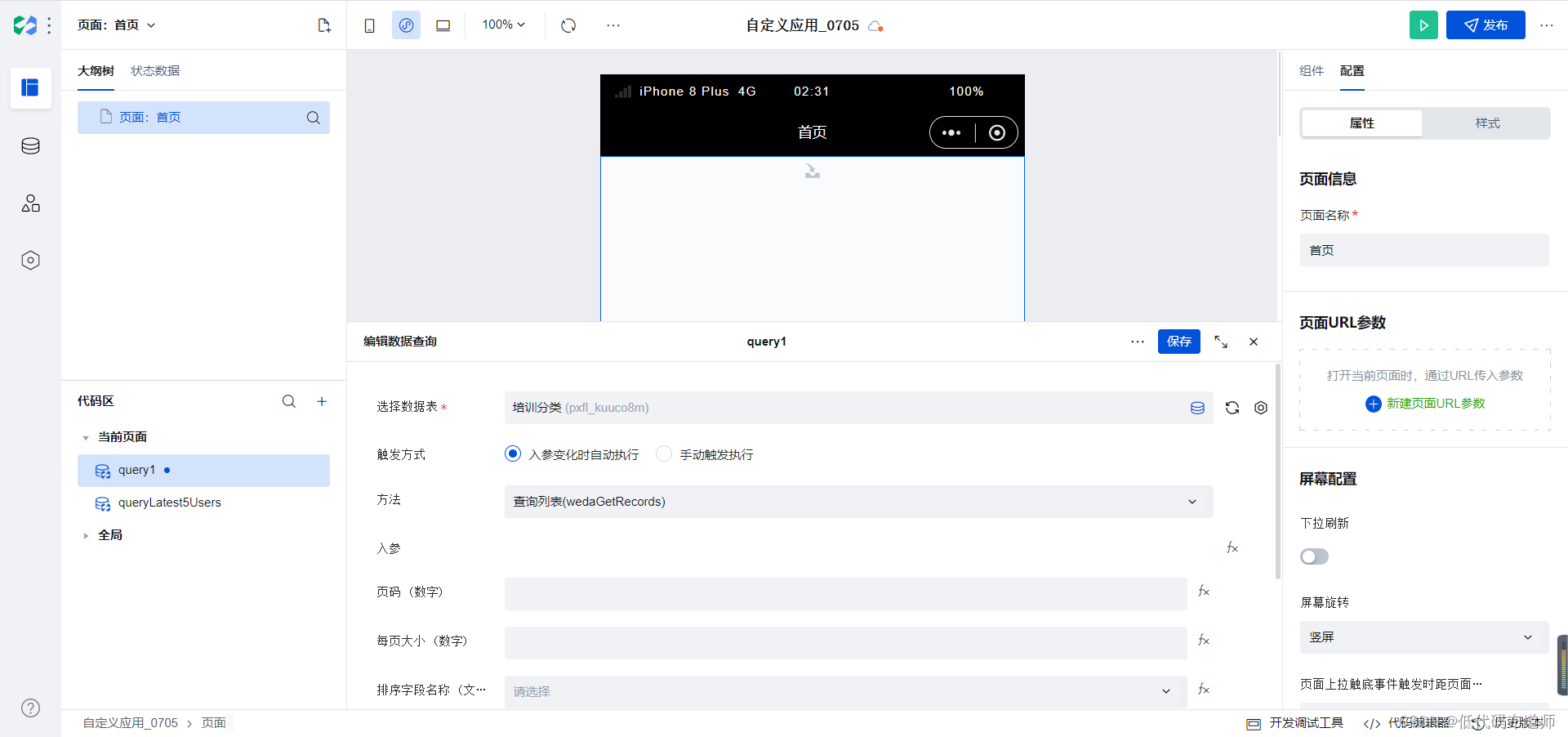Click the 发布 publish button
Viewport: 1568px width, 737px height.
[1486, 25]
